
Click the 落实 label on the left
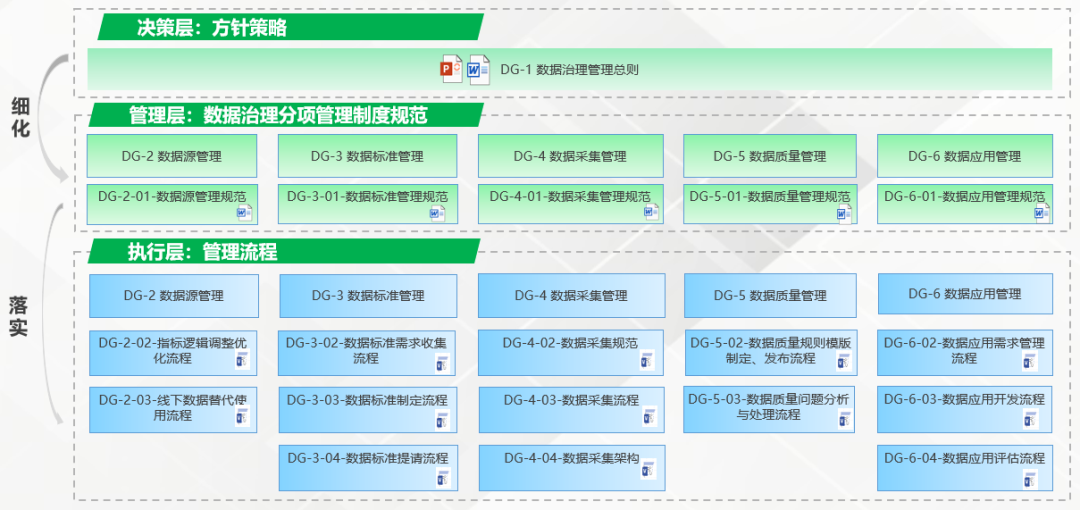coord(20,315)
